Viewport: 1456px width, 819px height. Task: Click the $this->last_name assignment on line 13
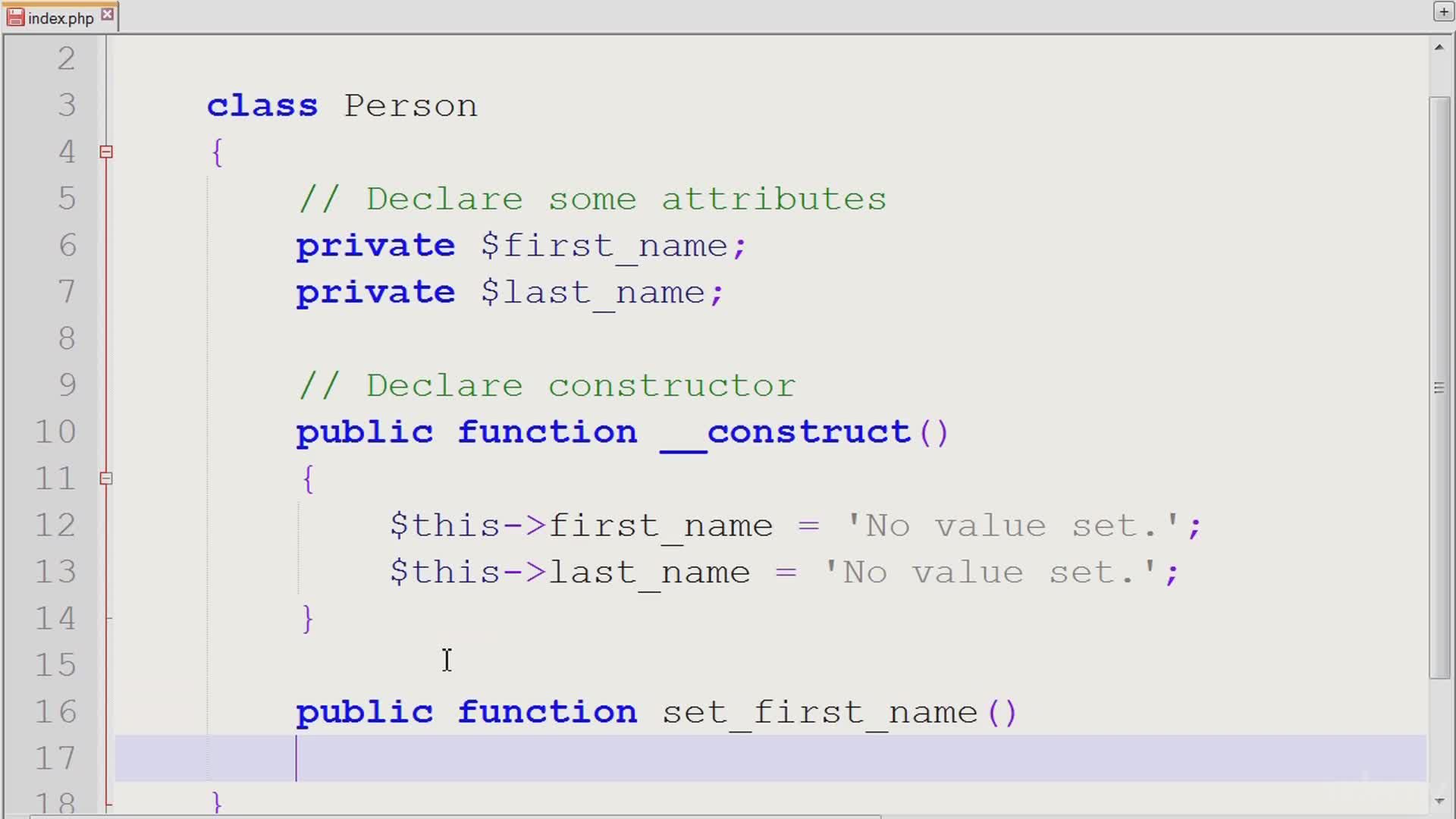pyautogui.click(x=569, y=573)
